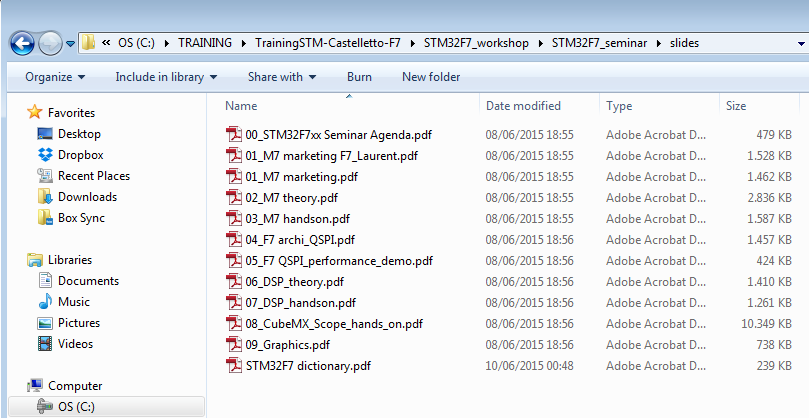Click the Forward navigation arrow
This screenshot has height=418, width=809.
pos(51,43)
